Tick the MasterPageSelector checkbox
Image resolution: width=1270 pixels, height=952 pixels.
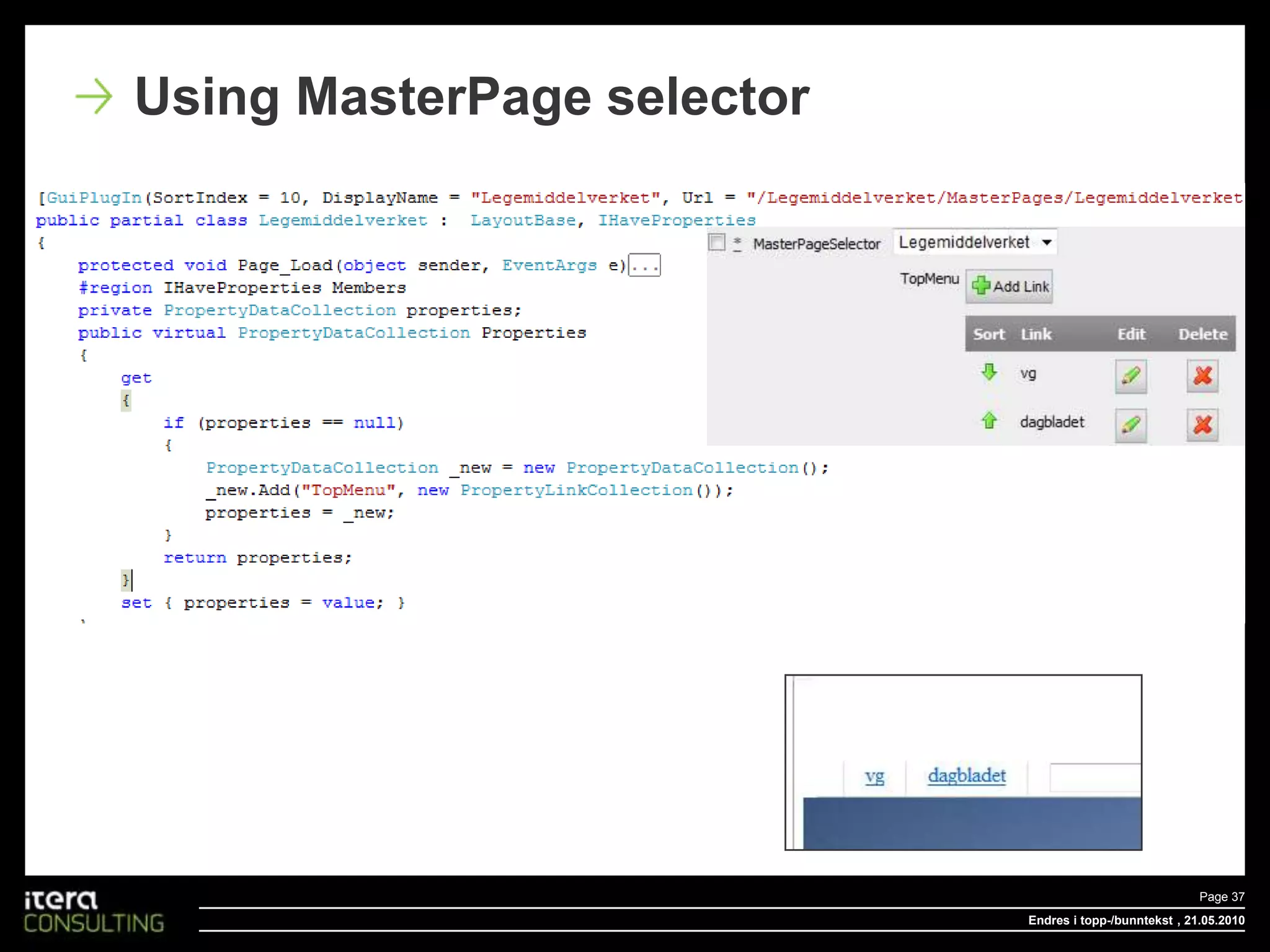coord(717,242)
